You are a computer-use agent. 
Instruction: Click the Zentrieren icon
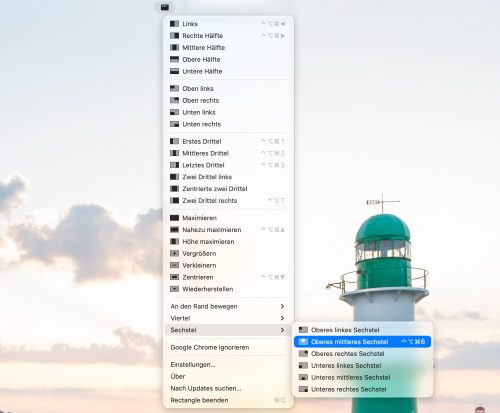click(174, 277)
